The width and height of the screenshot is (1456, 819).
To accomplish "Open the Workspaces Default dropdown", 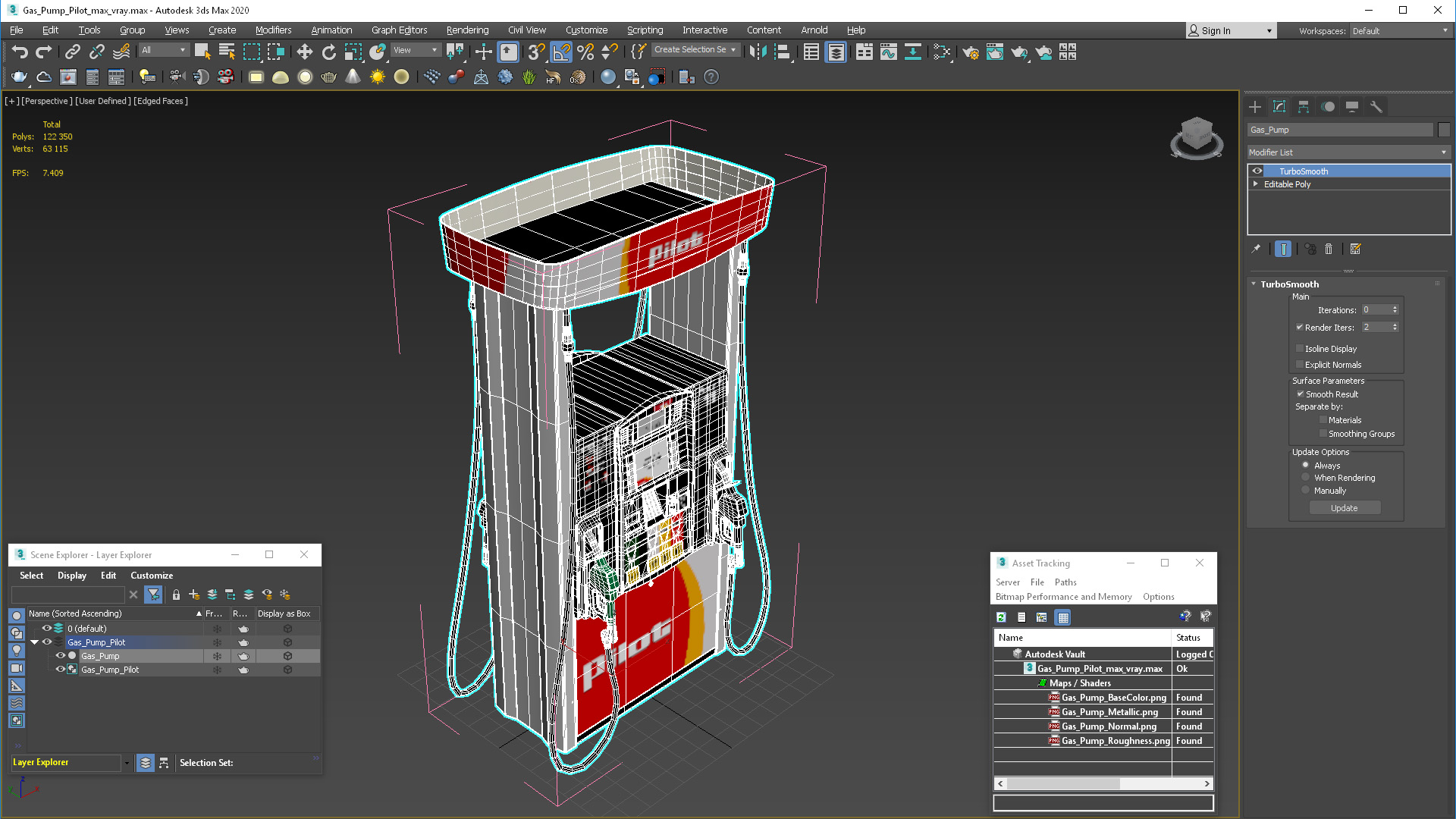I will point(1400,31).
